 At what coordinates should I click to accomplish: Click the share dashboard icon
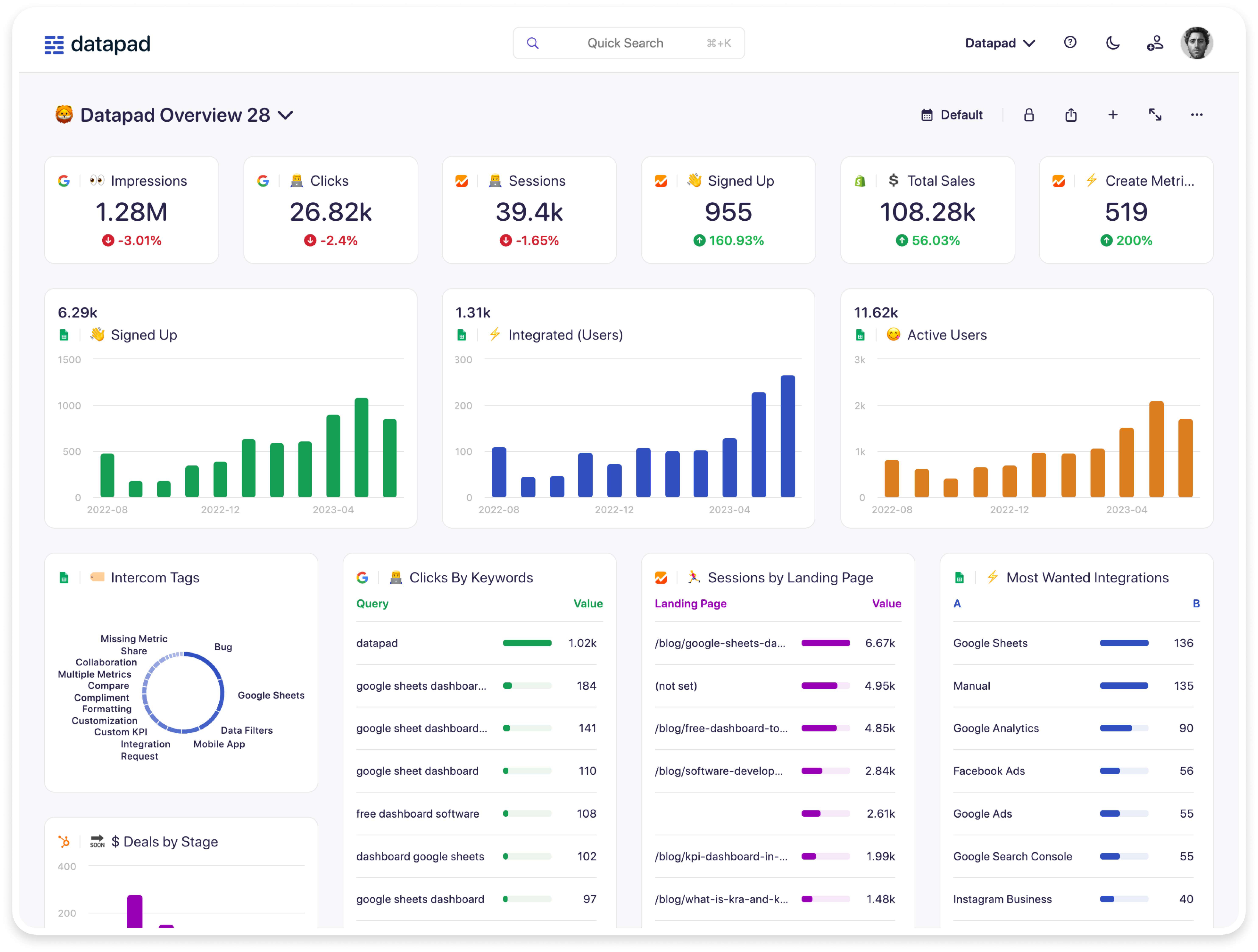point(1070,115)
